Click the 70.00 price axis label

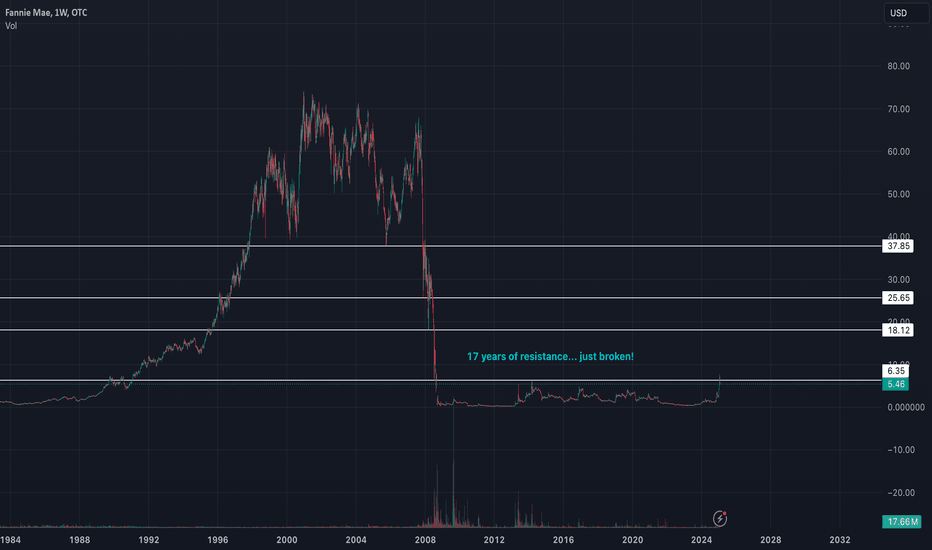pos(898,109)
